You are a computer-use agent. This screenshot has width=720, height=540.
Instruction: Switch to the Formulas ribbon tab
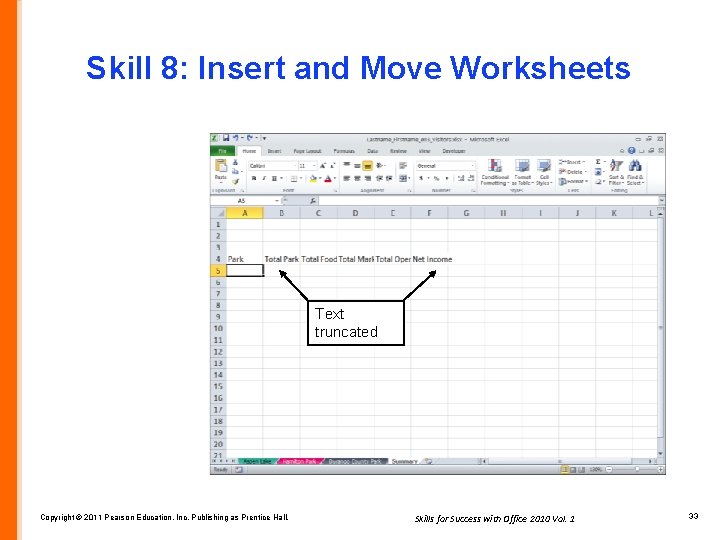tap(344, 151)
